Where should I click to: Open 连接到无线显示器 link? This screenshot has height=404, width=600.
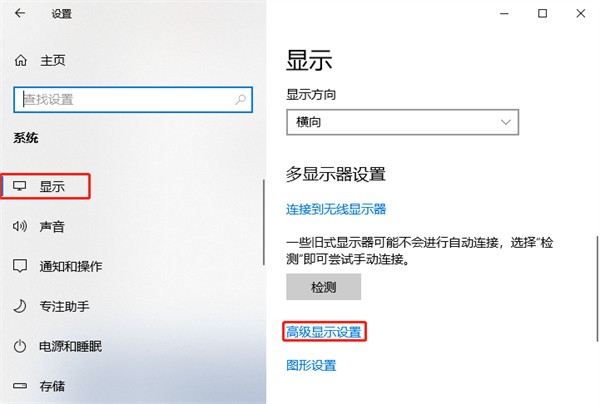336,209
